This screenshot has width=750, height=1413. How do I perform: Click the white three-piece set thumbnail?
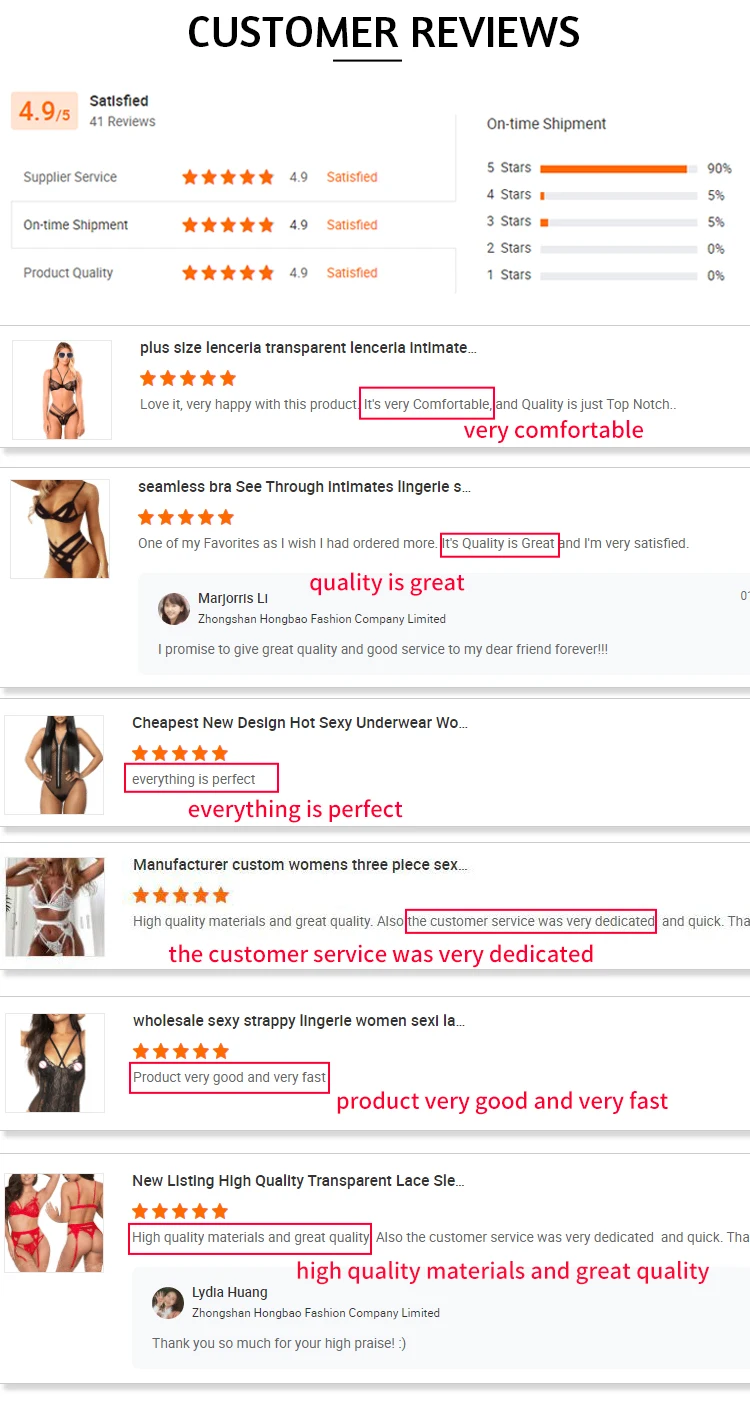click(55, 907)
